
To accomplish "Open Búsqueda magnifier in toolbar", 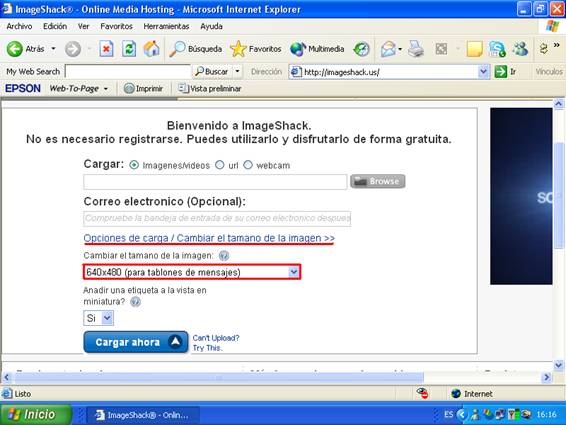I will (177, 49).
